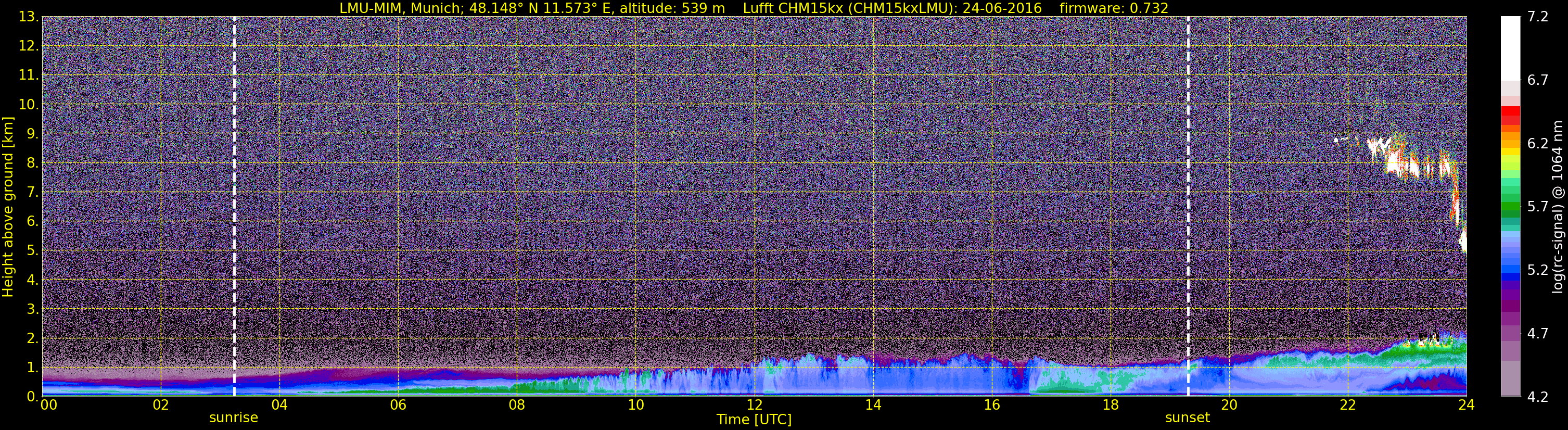
Task: Click the time axis tick '24'
Action: (1467, 405)
